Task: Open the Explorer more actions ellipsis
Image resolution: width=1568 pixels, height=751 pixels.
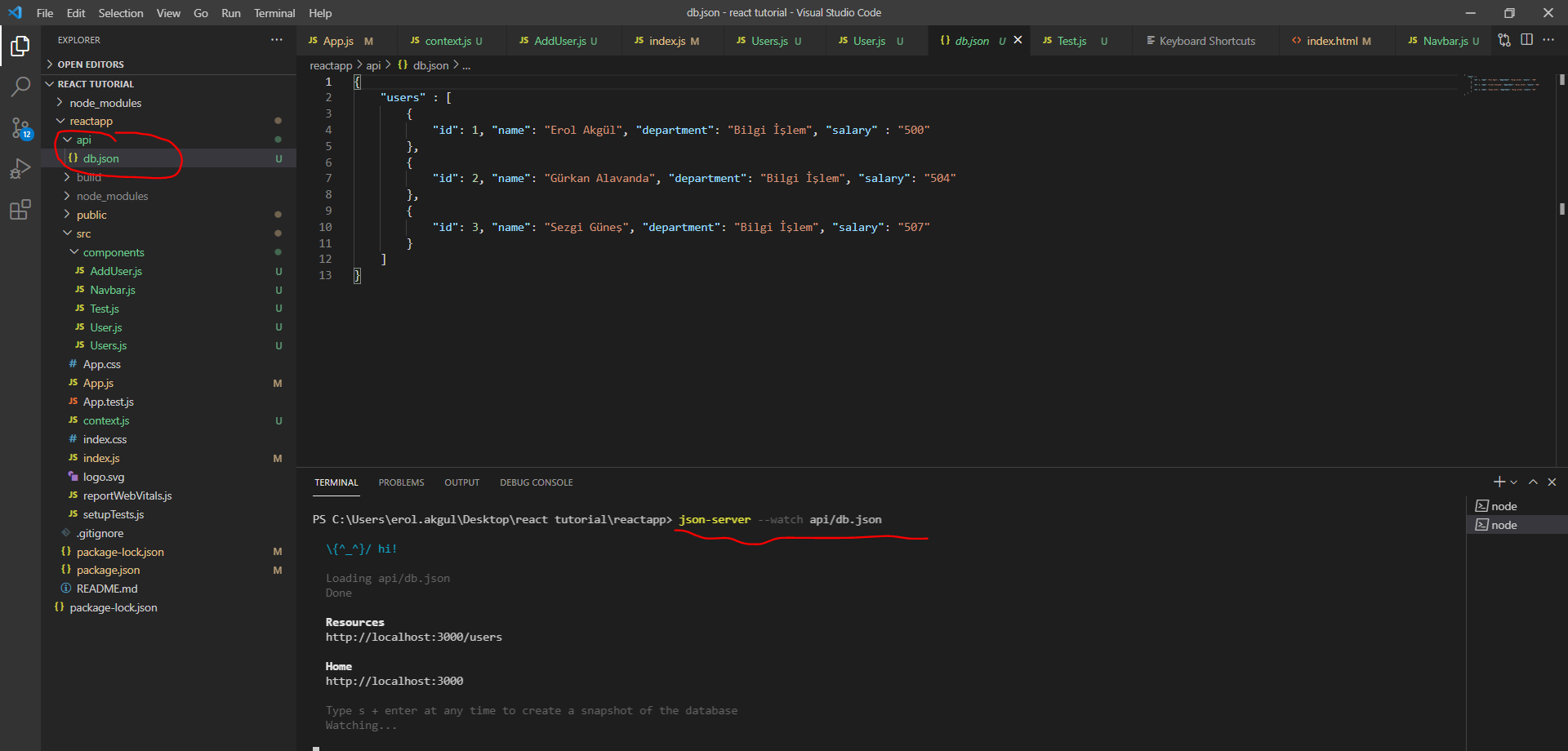Action: click(277, 40)
